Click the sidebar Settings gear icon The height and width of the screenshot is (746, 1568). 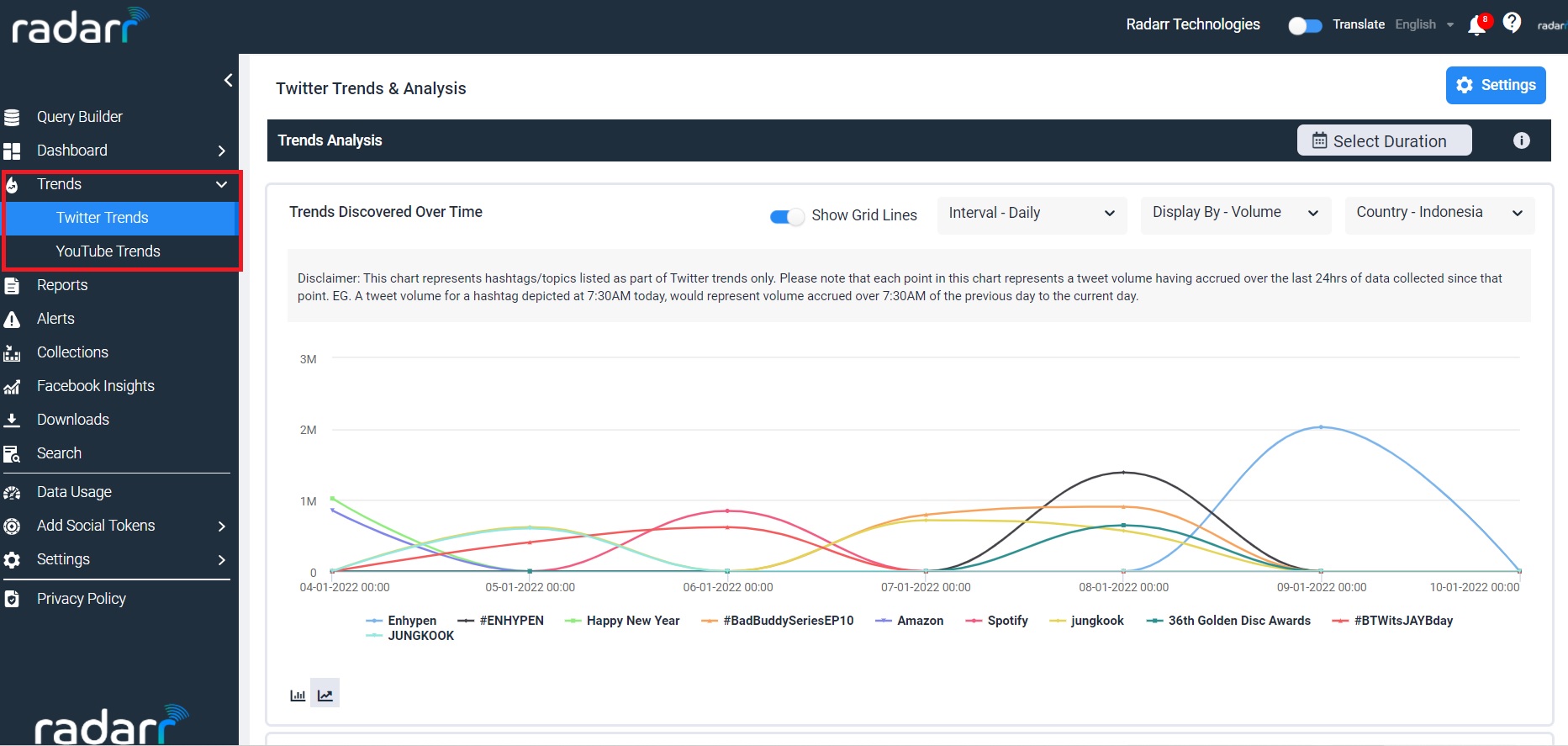coord(12,559)
